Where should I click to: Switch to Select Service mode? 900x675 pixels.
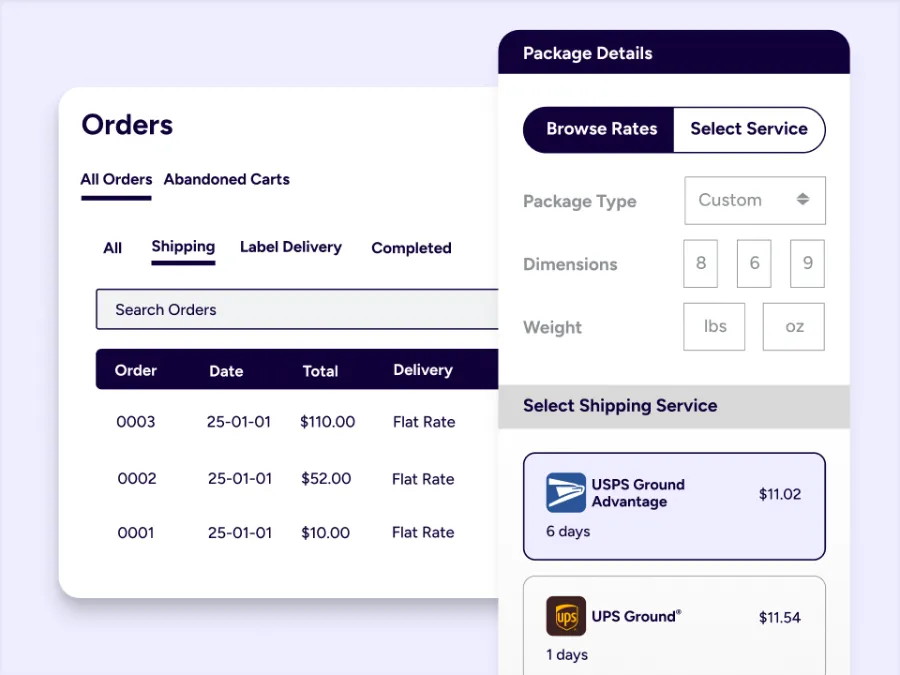pos(748,129)
